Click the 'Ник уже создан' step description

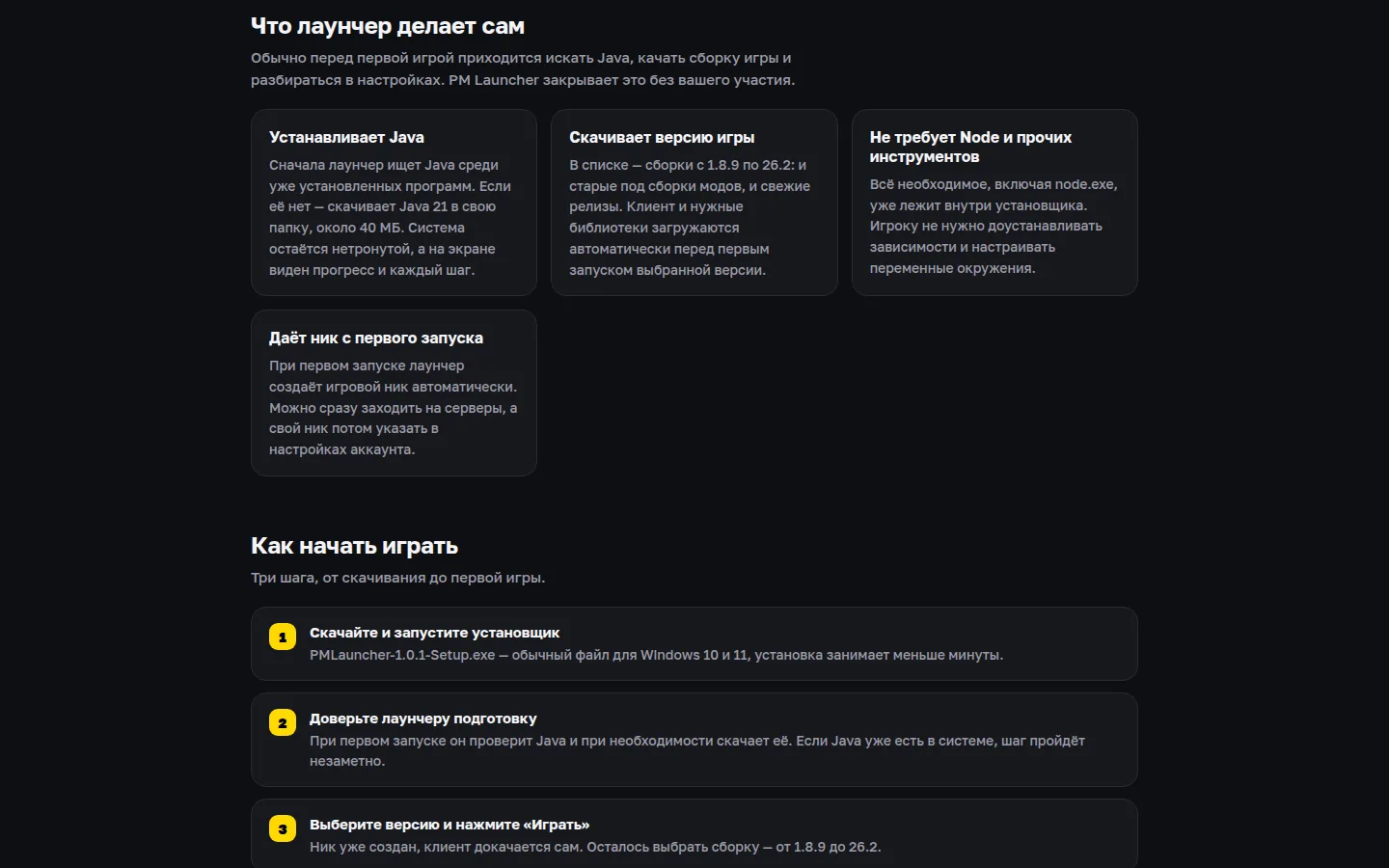[595, 847]
